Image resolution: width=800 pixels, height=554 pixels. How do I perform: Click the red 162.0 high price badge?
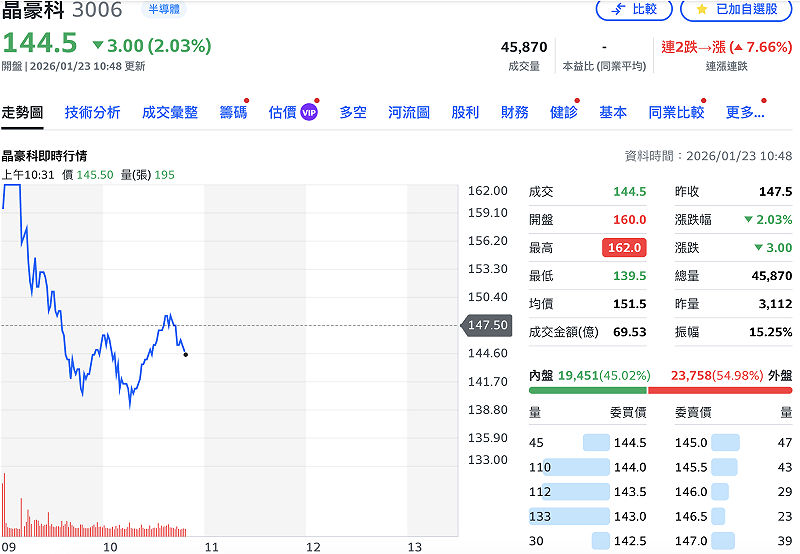(624, 248)
